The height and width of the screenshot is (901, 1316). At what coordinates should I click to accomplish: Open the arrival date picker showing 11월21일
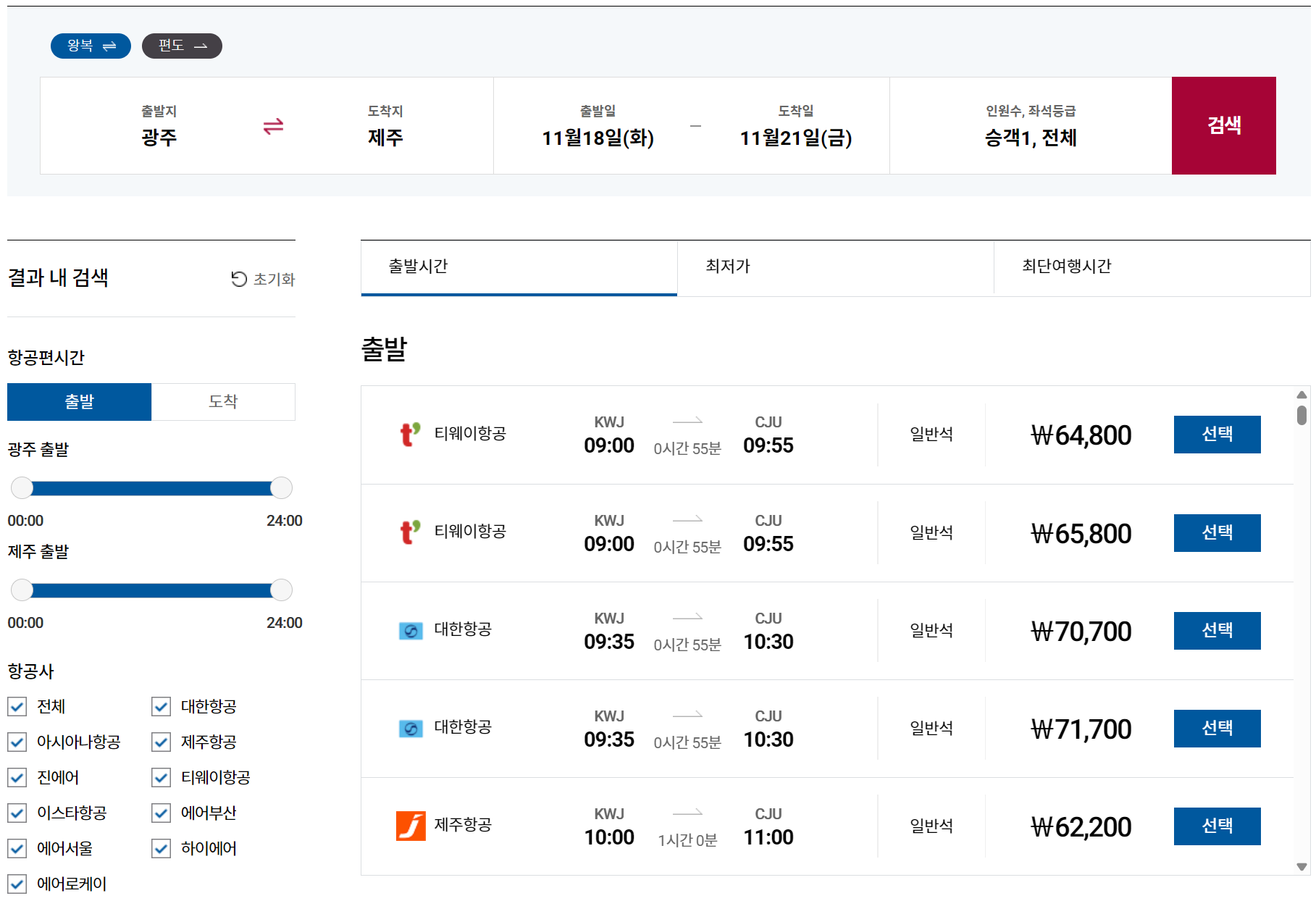(x=795, y=139)
